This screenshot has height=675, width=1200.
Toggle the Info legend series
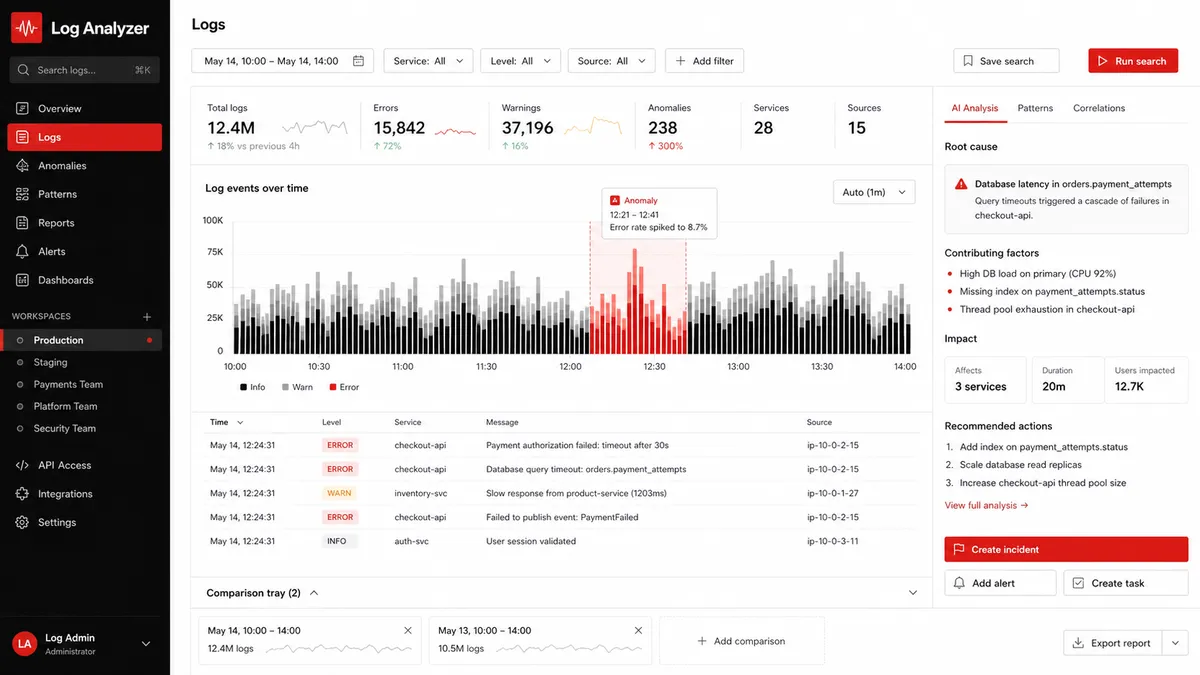[253, 387]
